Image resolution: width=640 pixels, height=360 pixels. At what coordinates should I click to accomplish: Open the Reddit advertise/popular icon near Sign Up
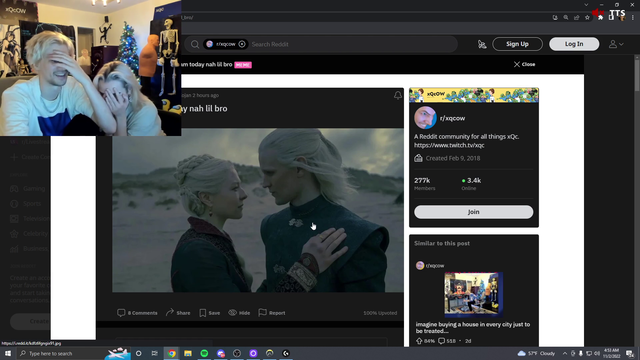pos(482,44)
